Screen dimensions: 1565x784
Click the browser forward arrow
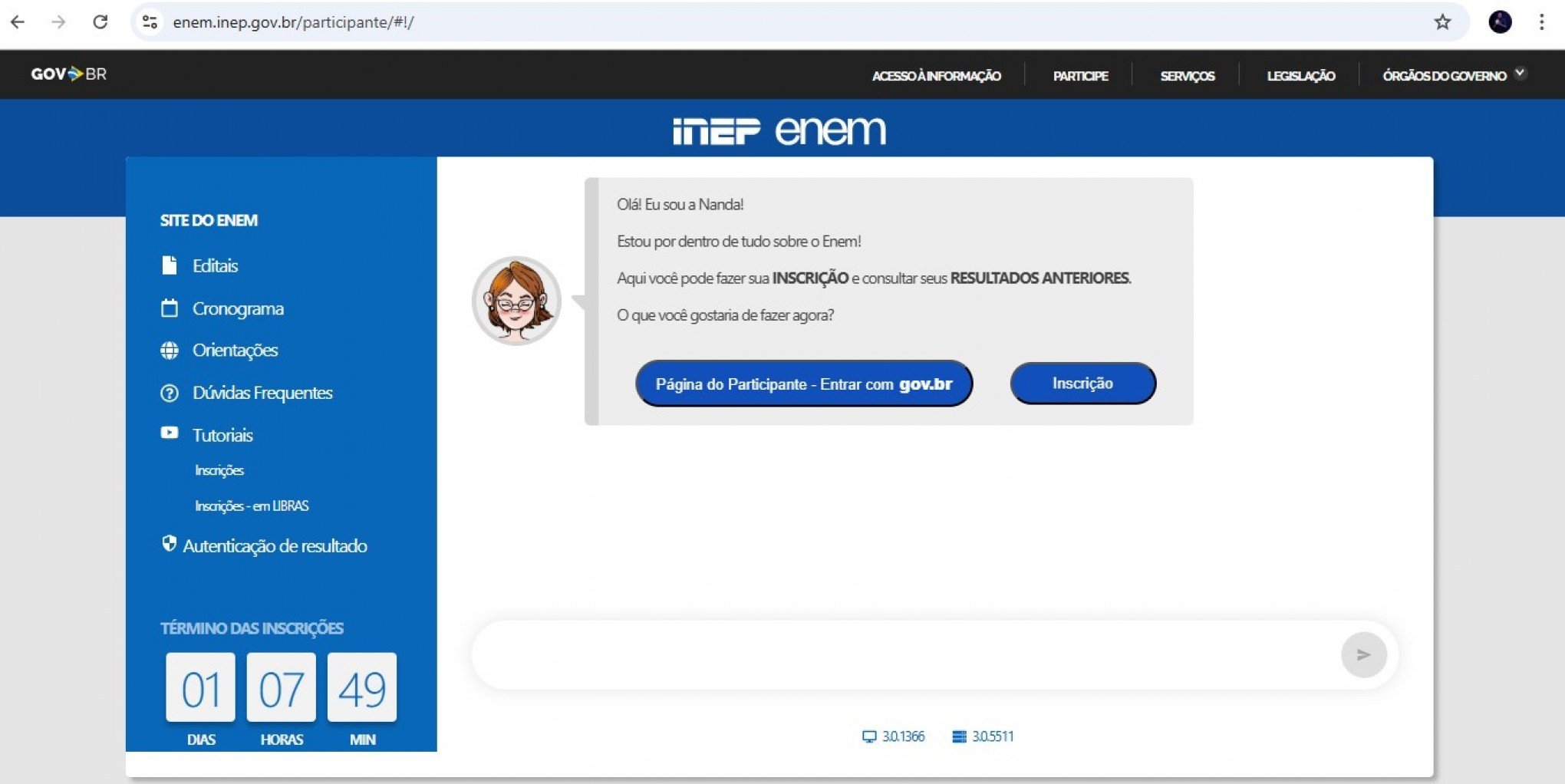58,22
